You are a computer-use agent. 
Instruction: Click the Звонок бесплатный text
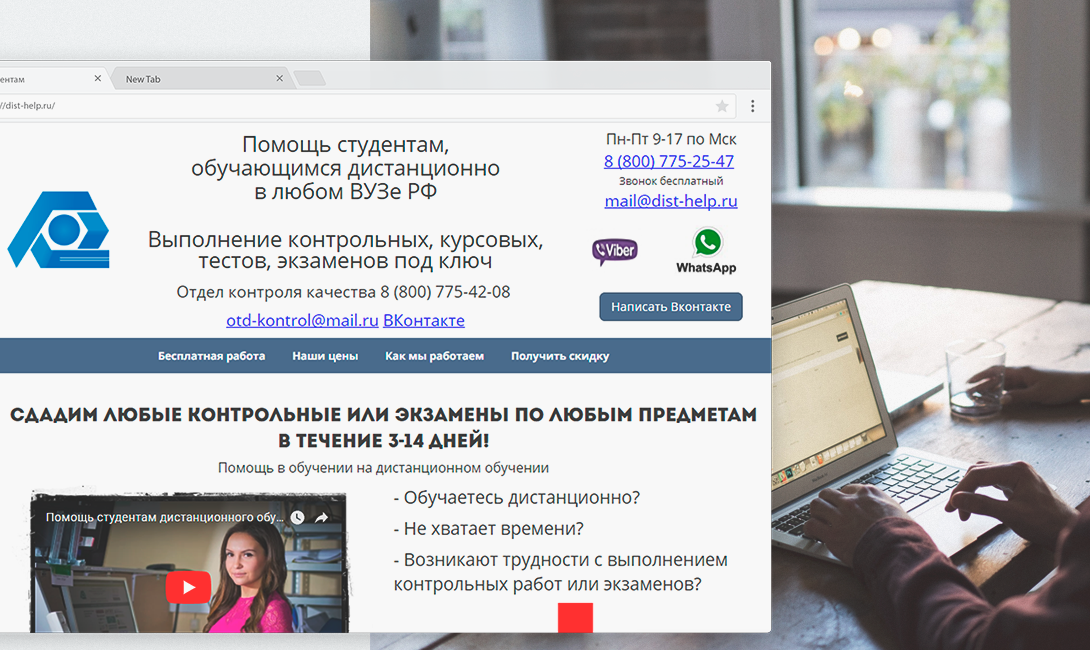[671, 181]
